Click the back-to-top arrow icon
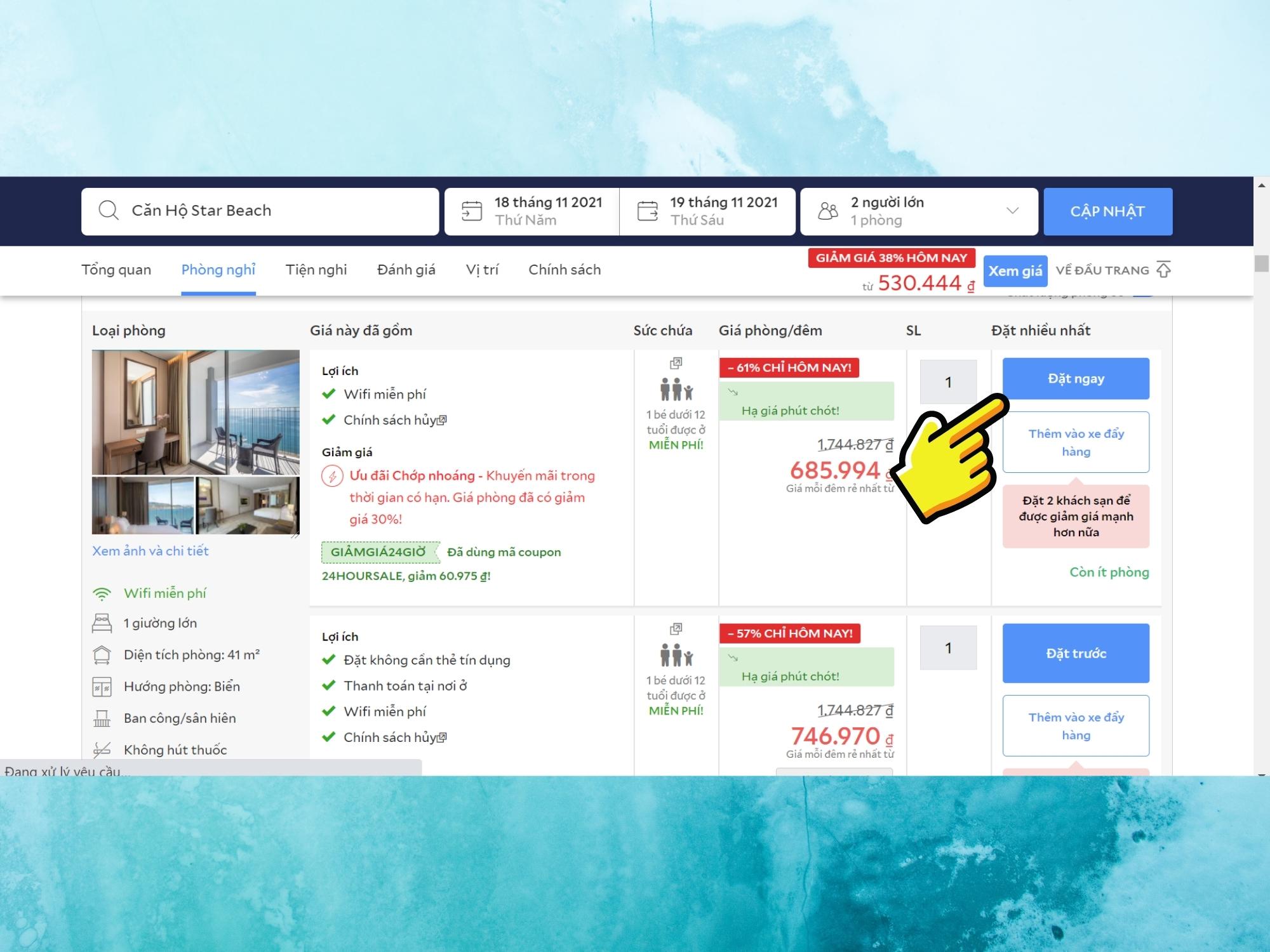Image resolution: width=1270 pixels, height=952 pixels. click(x=1163, y=270)
